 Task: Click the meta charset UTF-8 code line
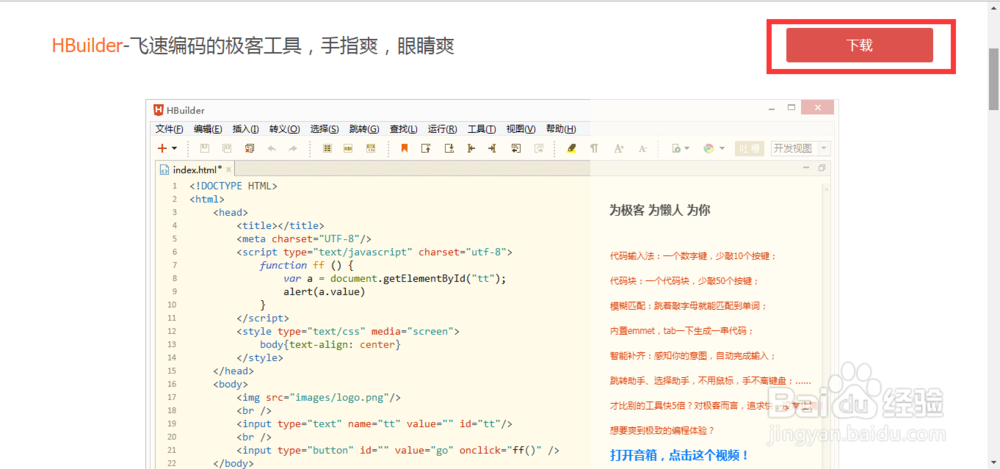(304, 239)
